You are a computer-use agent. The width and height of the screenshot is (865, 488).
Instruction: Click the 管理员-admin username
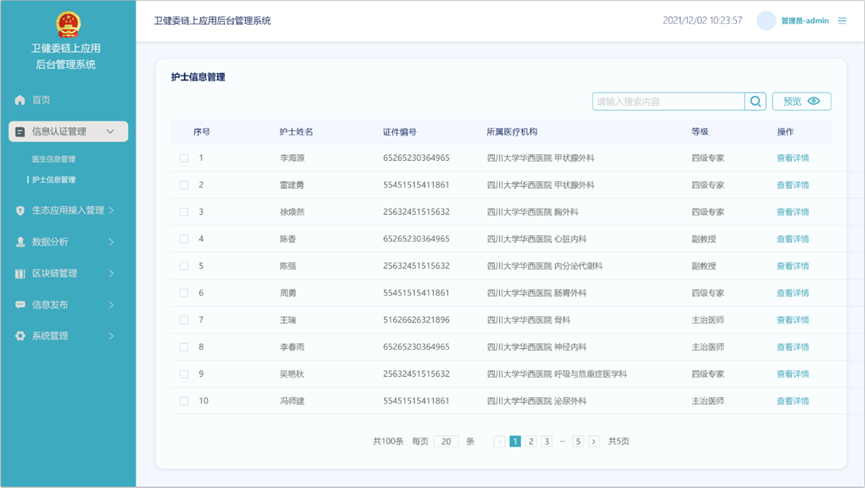pyautogui.click(x=805, y=21)
